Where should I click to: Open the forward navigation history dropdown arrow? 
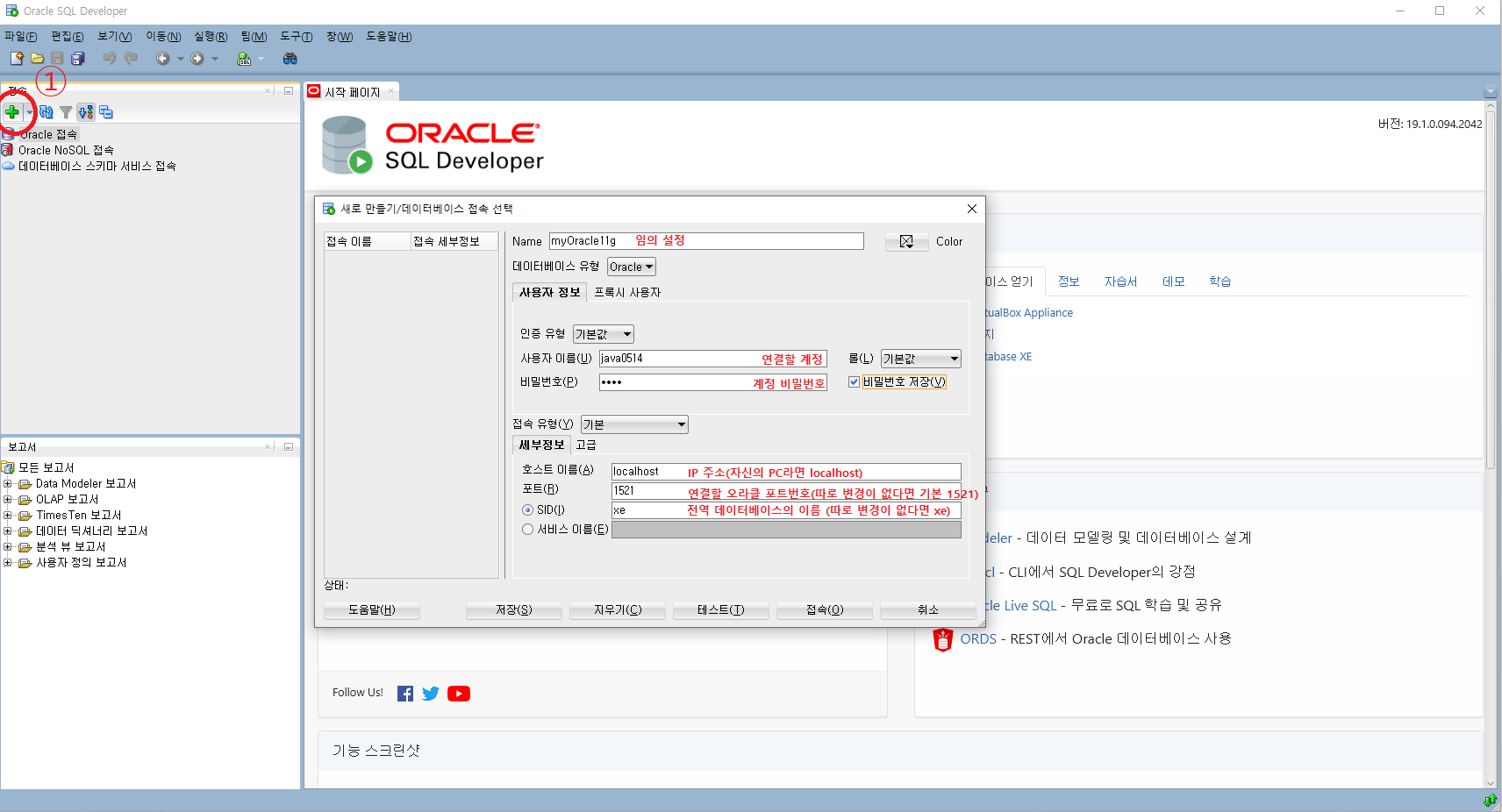215,59
